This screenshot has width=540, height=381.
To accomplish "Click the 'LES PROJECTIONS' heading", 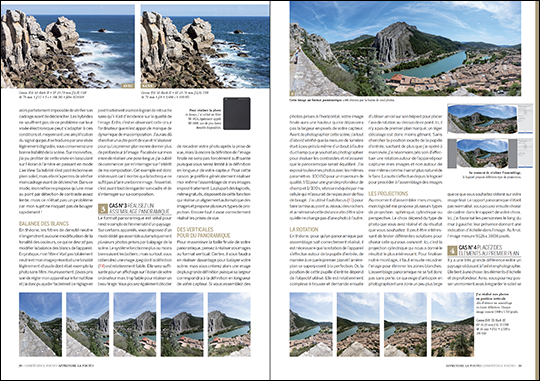I will [x=388, y=194].
